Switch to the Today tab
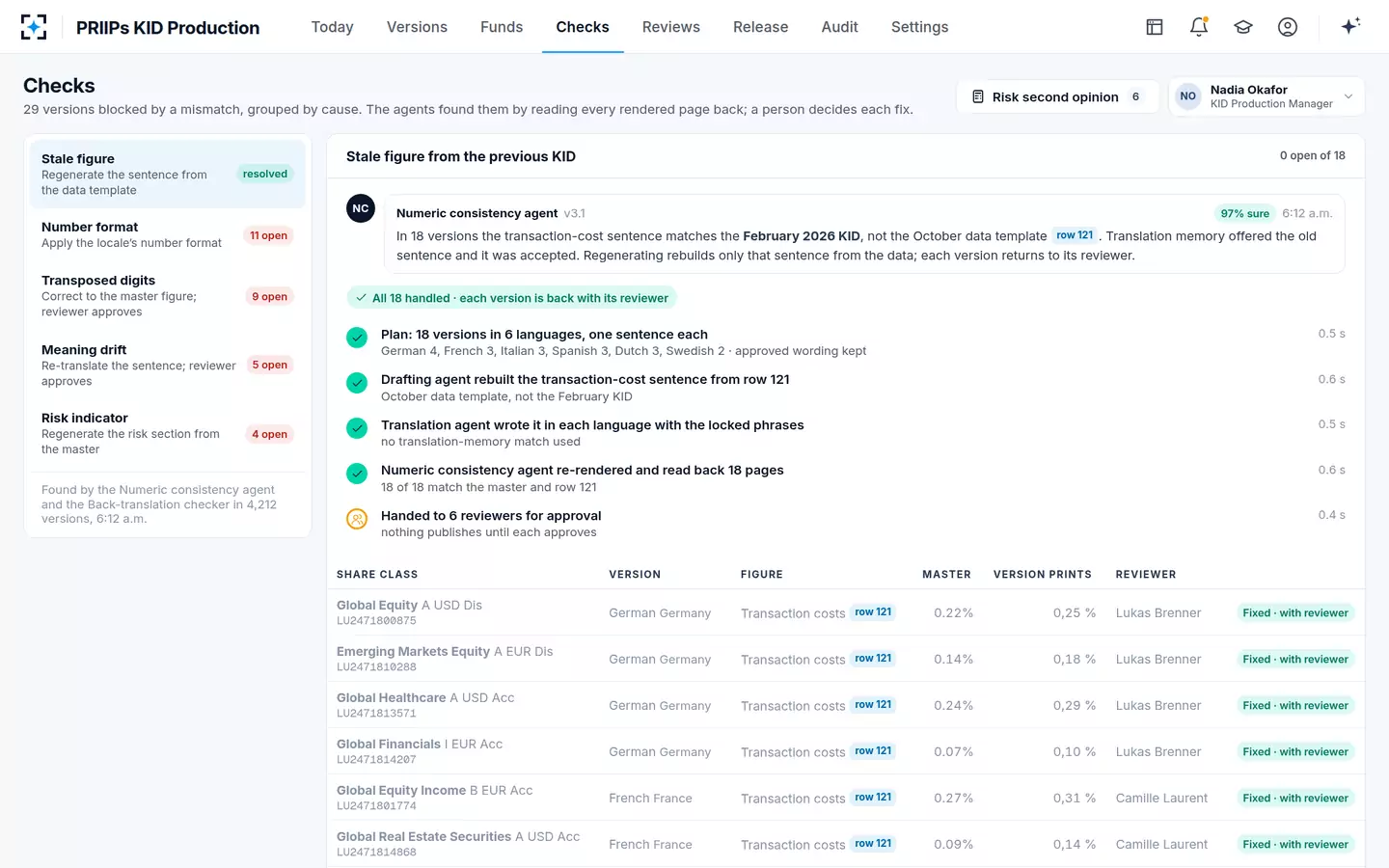 [x=333, y=27]
